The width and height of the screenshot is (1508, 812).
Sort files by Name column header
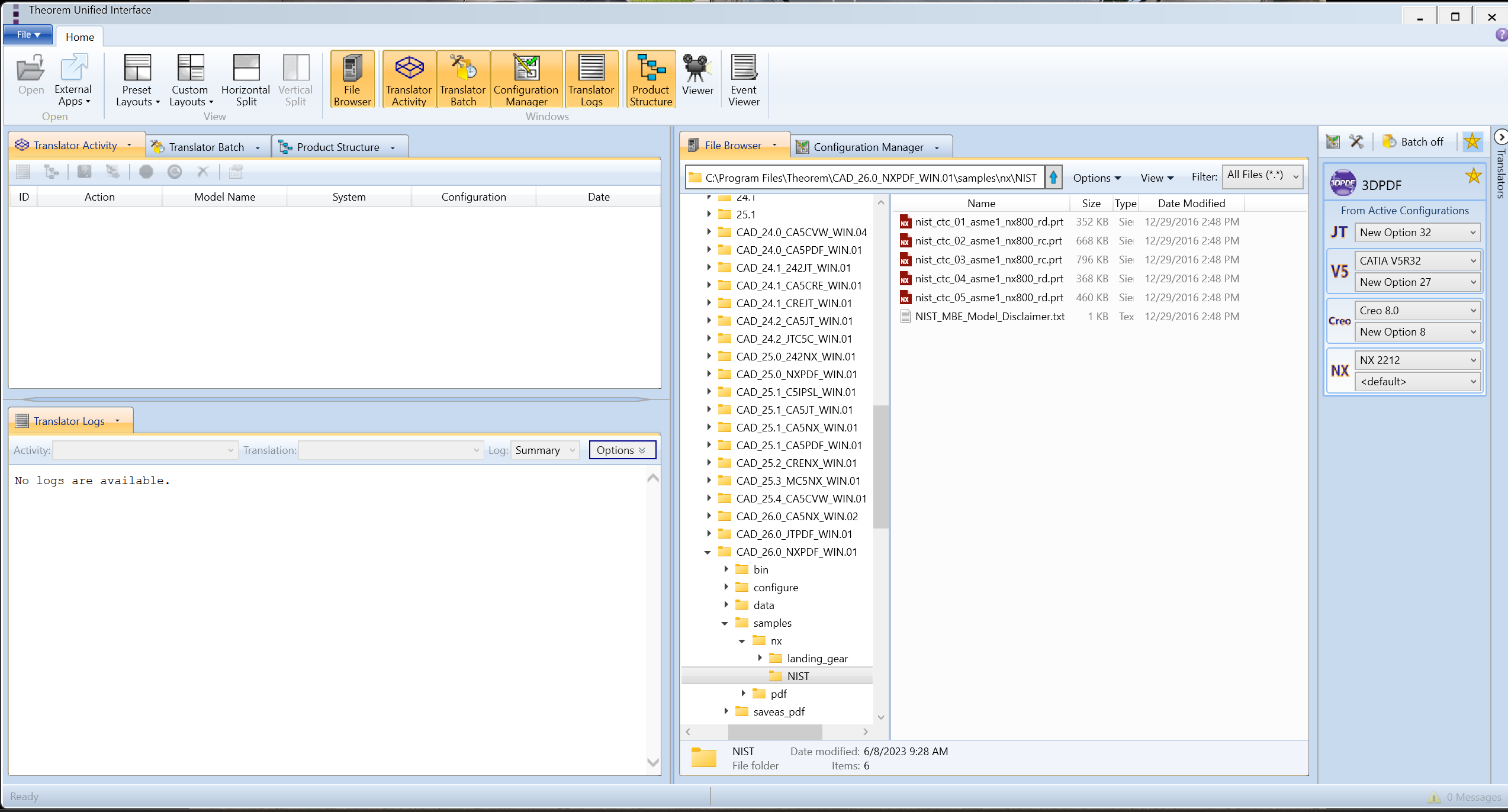981,203
